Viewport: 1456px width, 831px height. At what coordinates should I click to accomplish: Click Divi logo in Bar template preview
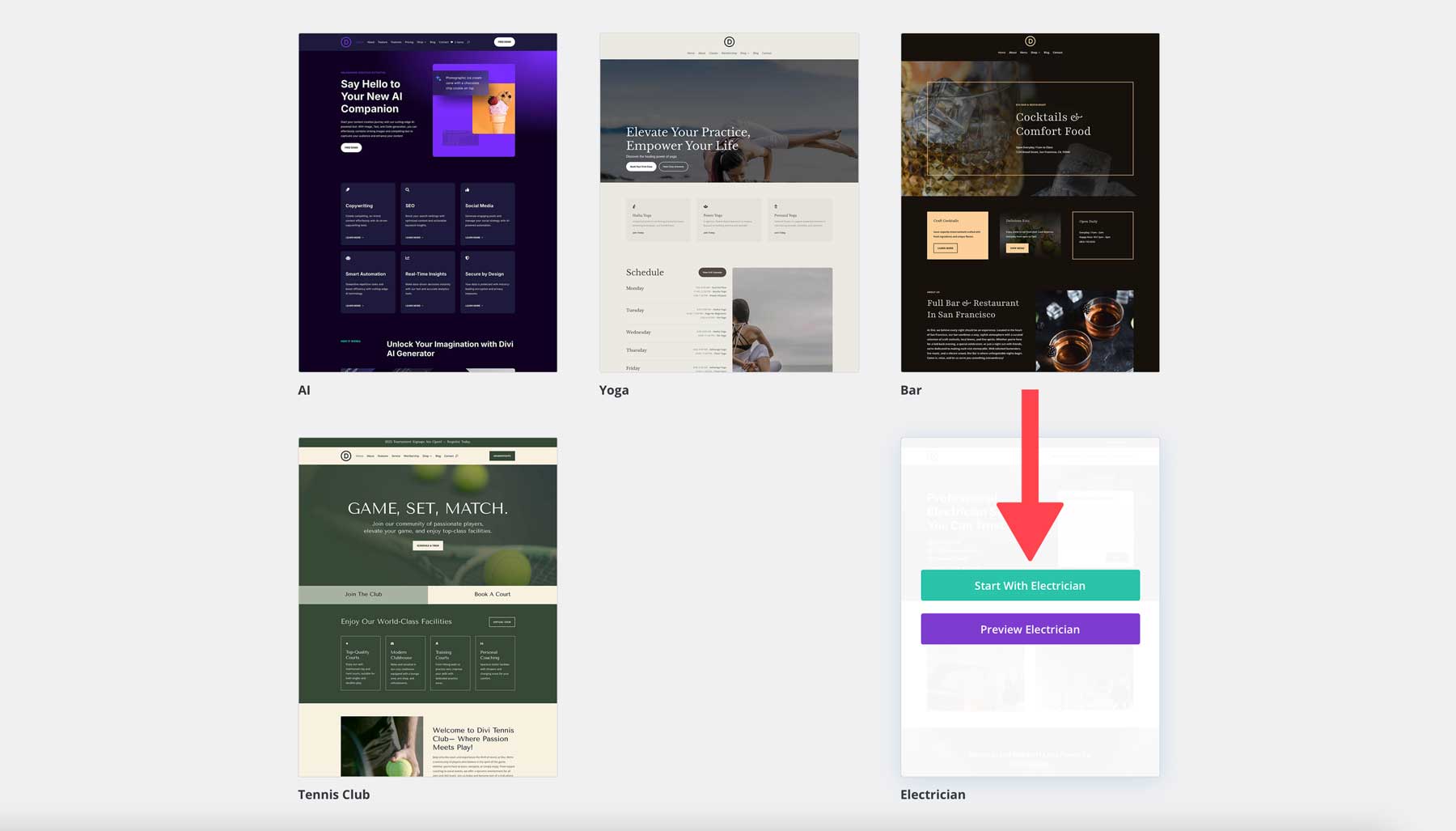click(1030, 41)
